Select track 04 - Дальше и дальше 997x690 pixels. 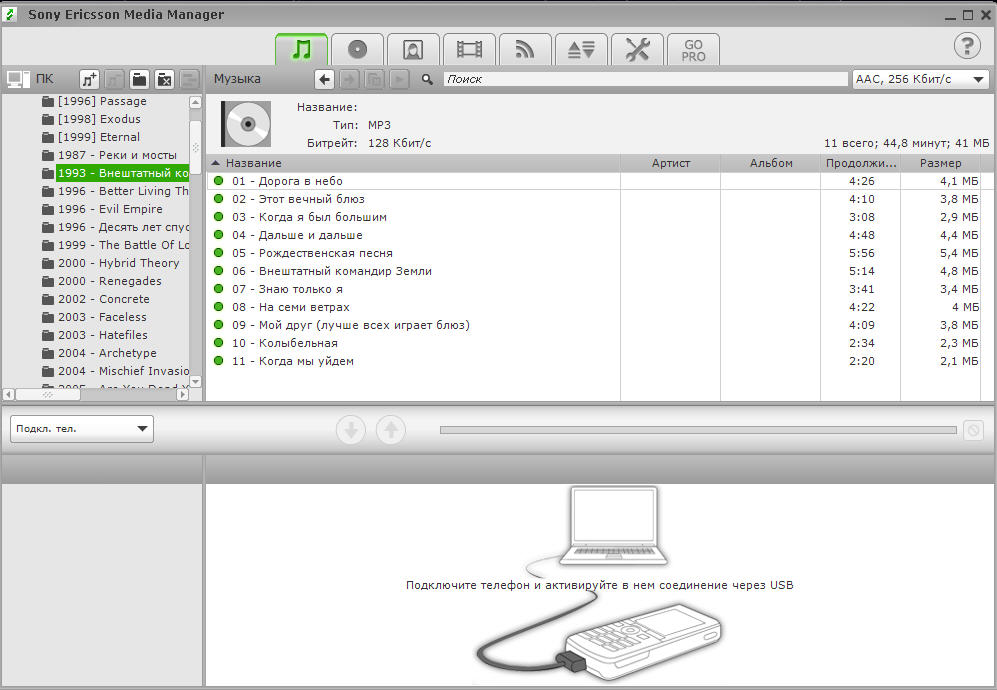[x=593, y=235]
